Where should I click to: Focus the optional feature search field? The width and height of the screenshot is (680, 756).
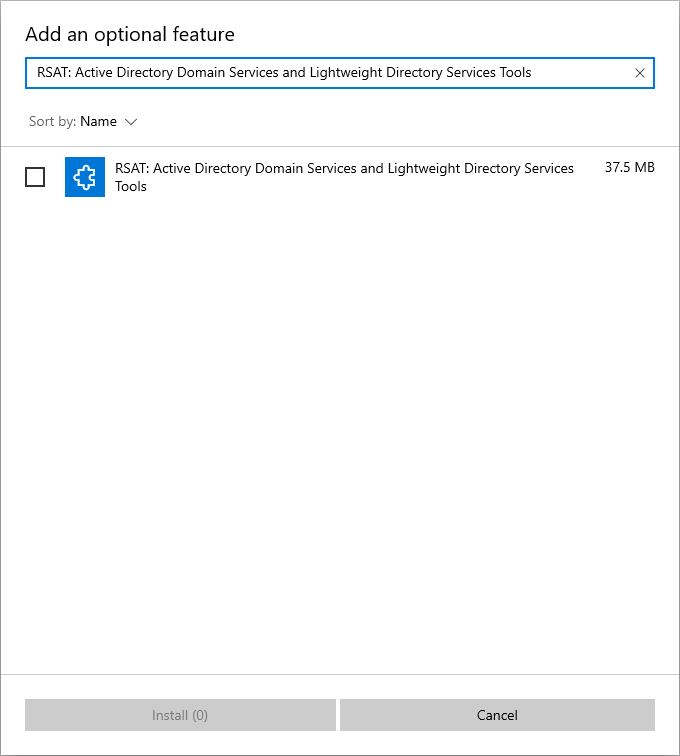340,73
